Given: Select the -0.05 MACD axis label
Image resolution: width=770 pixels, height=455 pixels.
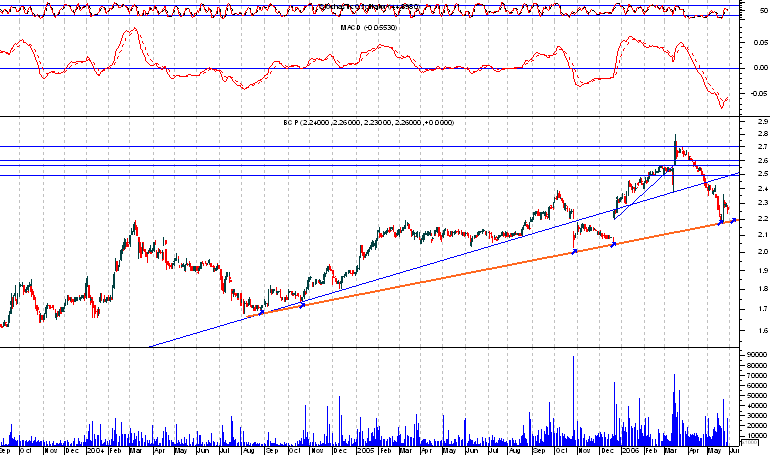Looking at the screenshot, I should coord(760,93).
